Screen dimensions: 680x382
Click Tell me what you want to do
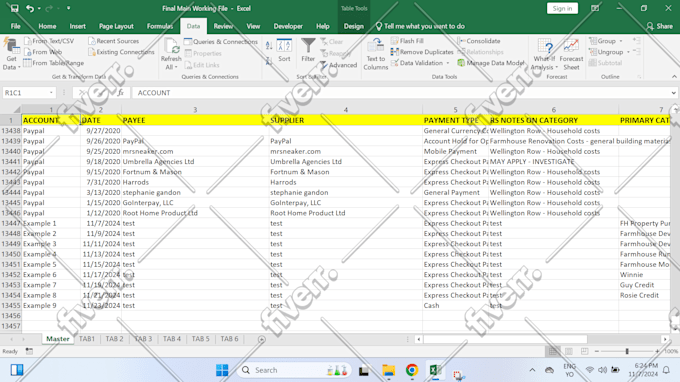(x=420, y=26)
